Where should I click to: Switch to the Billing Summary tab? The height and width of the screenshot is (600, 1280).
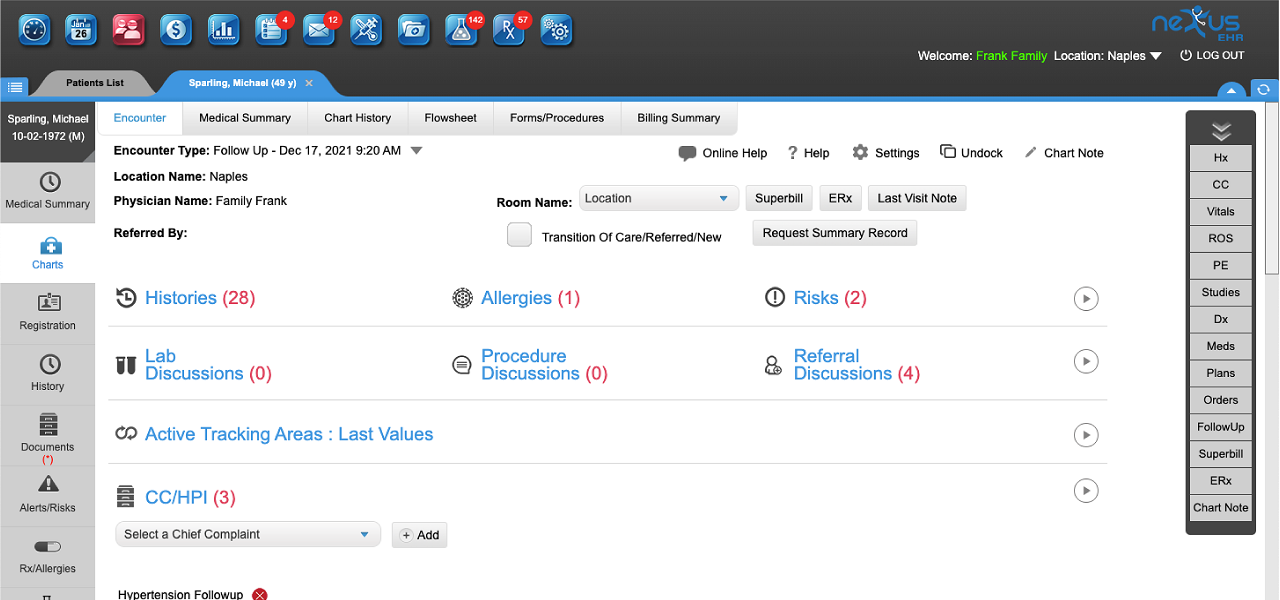click(678, 117)
